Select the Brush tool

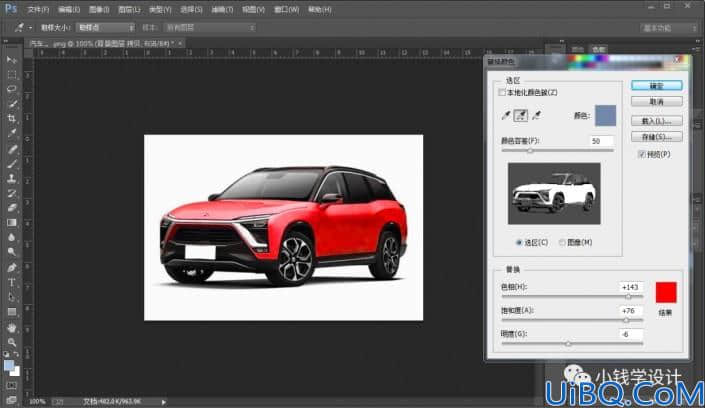click(x=12, y=164)
